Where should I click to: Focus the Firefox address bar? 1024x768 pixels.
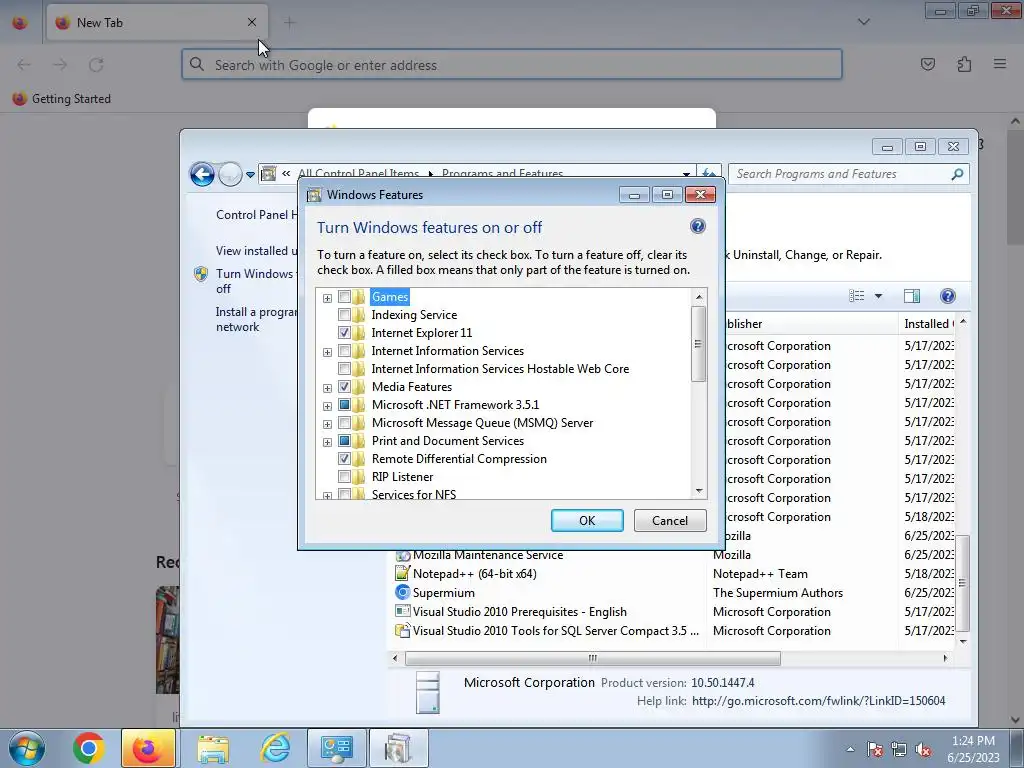tap(512, 65)
